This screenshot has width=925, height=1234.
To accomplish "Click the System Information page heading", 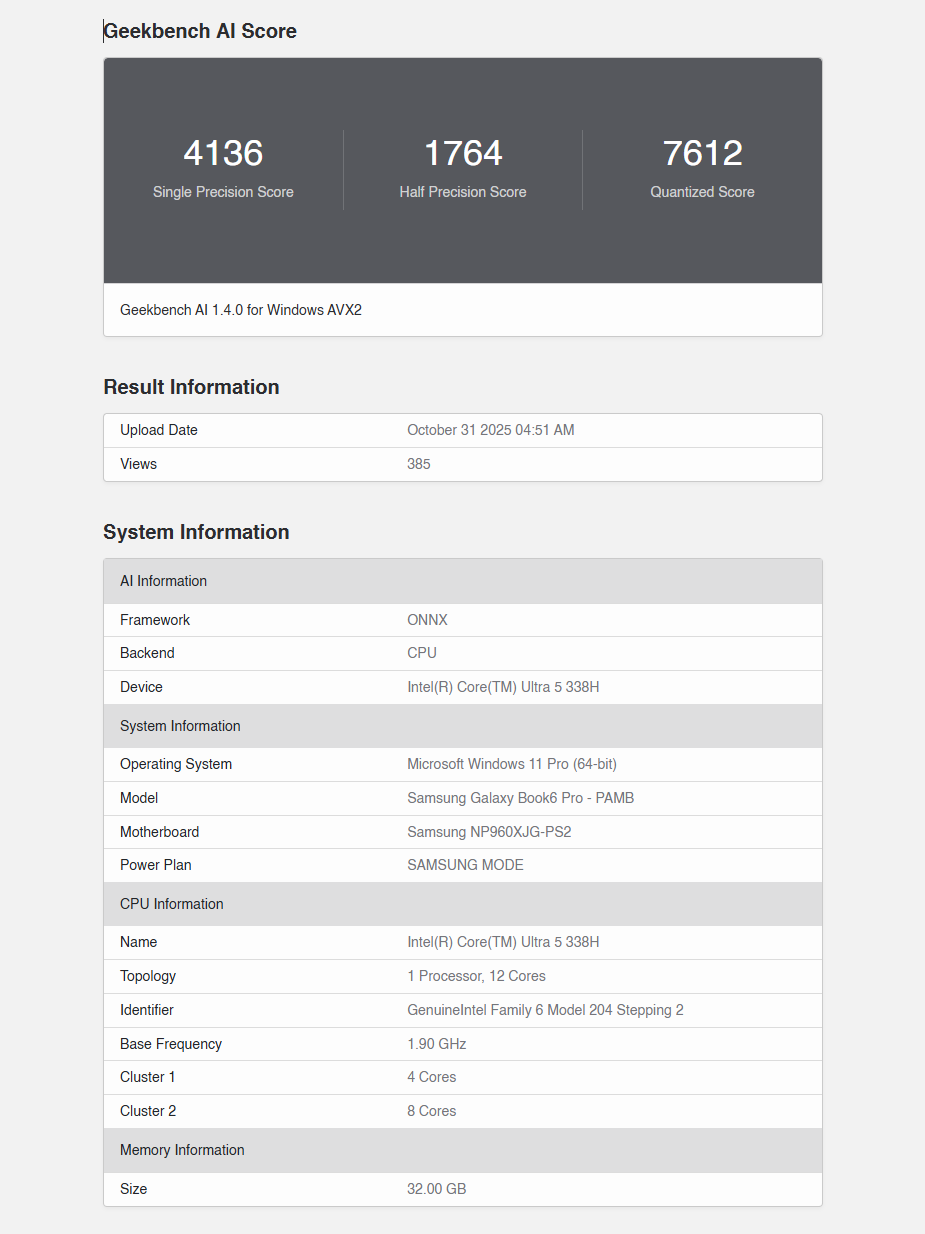I will 196,532.
